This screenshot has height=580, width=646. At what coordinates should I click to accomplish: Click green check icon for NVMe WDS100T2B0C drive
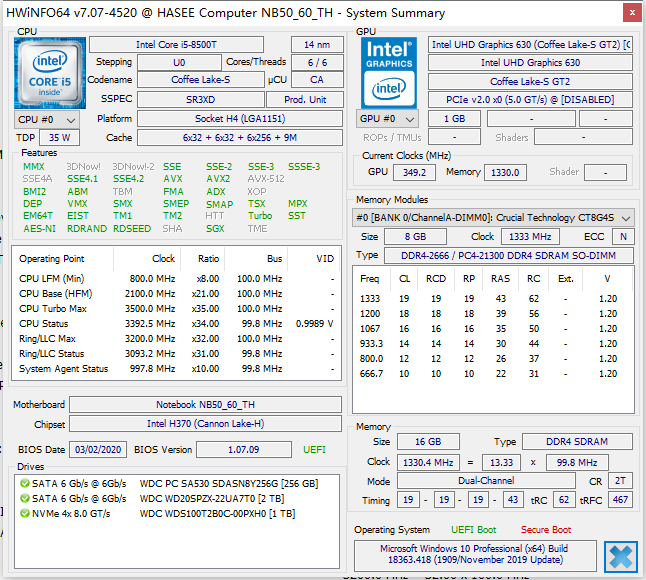pos(25,514)
